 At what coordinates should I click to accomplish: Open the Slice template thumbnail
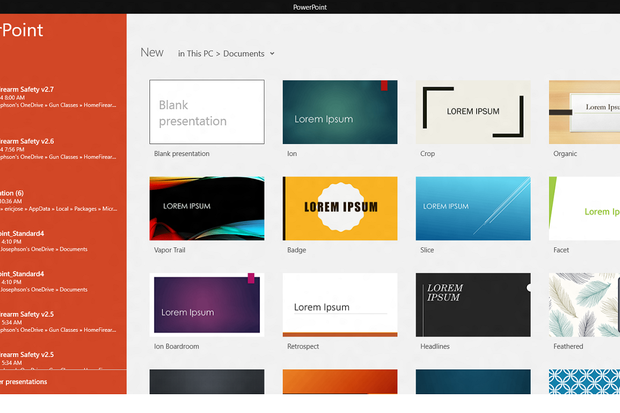tap(473, 208)
